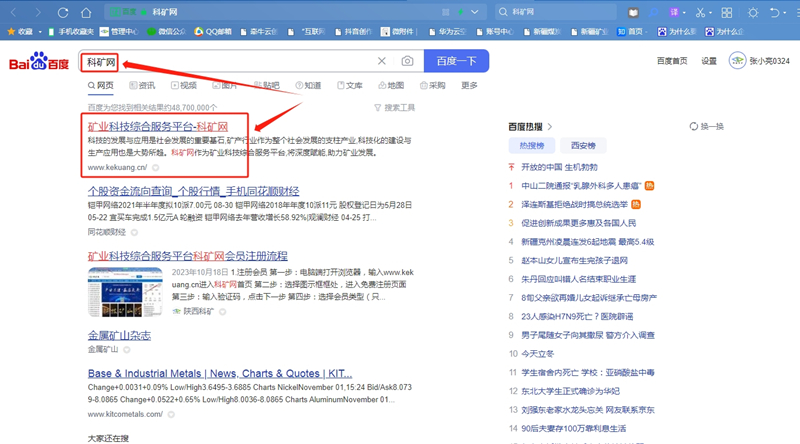
Task: Select the 热搜榜 hot list tab
Action: tap(531, 146)
